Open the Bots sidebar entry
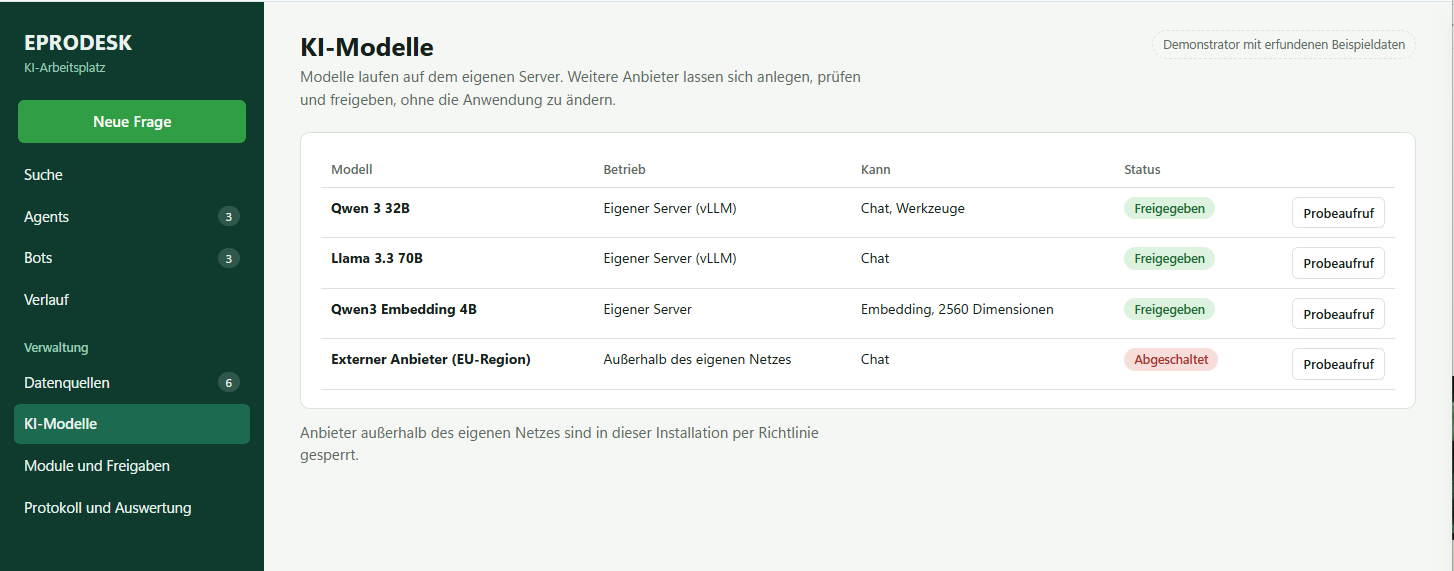Viewport: 1454px width, 571px height. [x=132, y=258]
